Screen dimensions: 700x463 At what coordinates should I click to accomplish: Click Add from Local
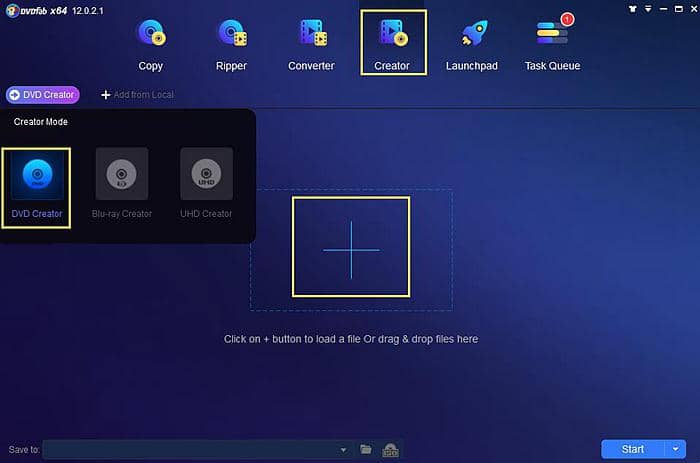[138, 95]
